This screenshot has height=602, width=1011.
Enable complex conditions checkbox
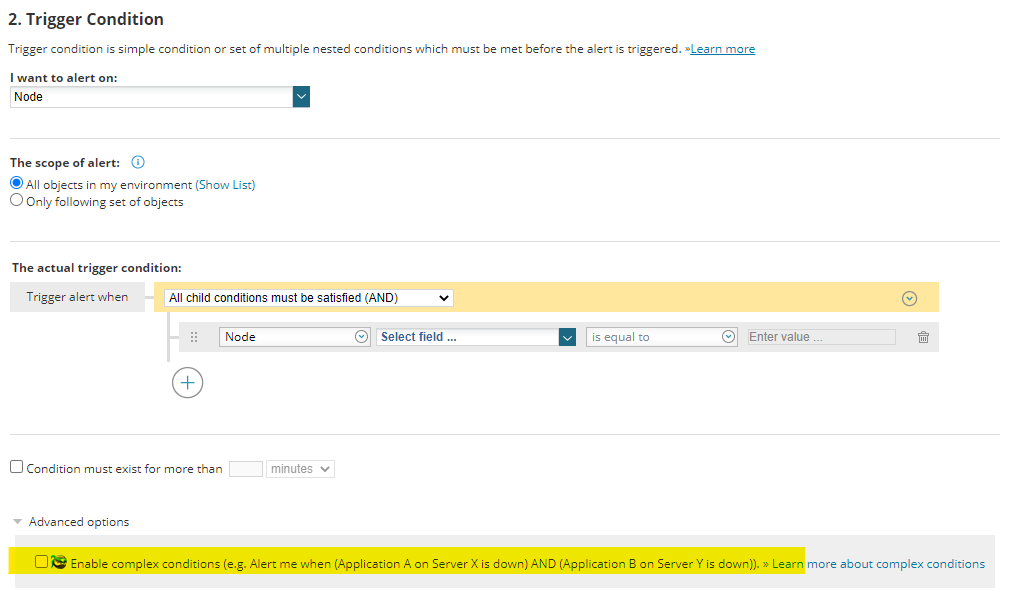[x=41, y=562]
